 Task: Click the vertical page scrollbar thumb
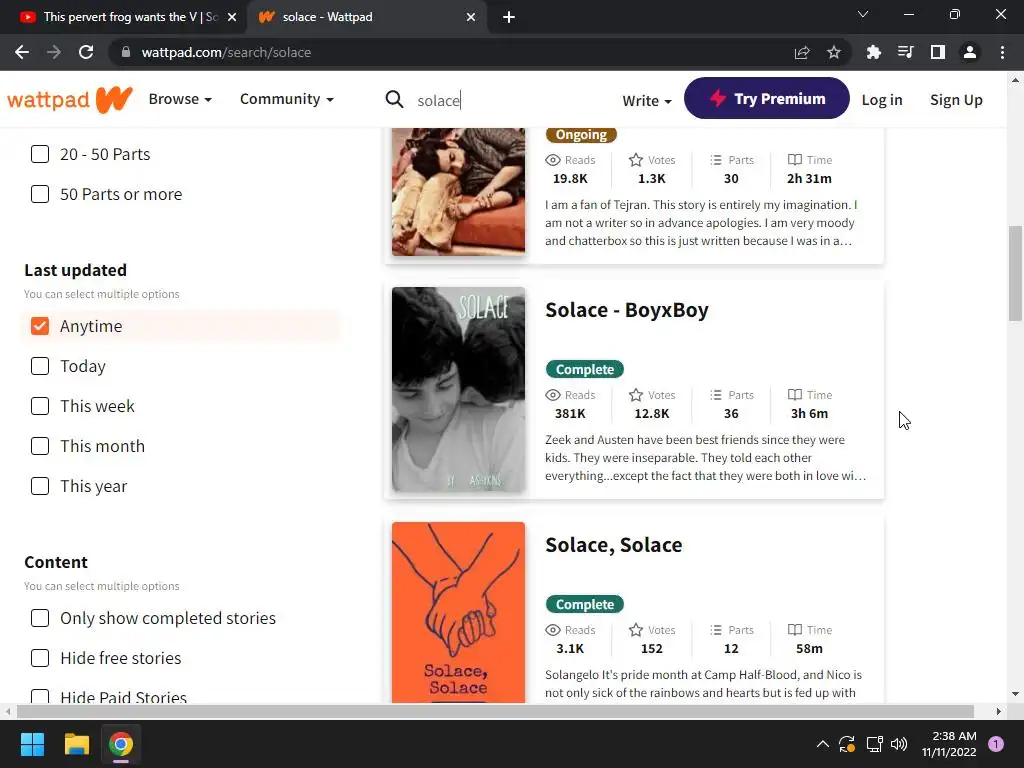[x=1015, y=273]
